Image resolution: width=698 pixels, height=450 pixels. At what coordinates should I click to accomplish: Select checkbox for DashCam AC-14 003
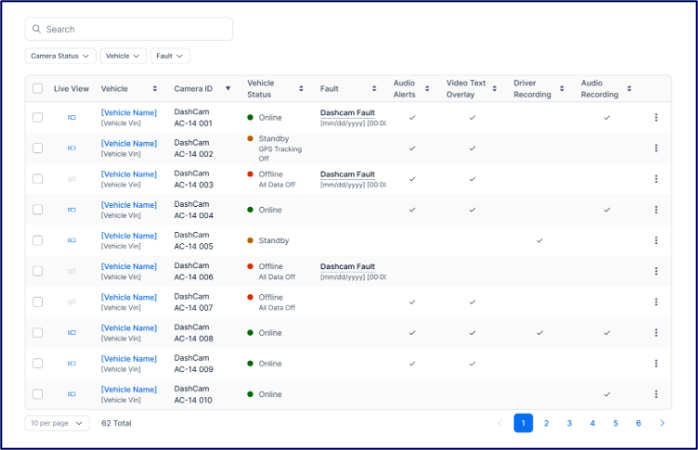pyautogui.click(x=38, y=179)
